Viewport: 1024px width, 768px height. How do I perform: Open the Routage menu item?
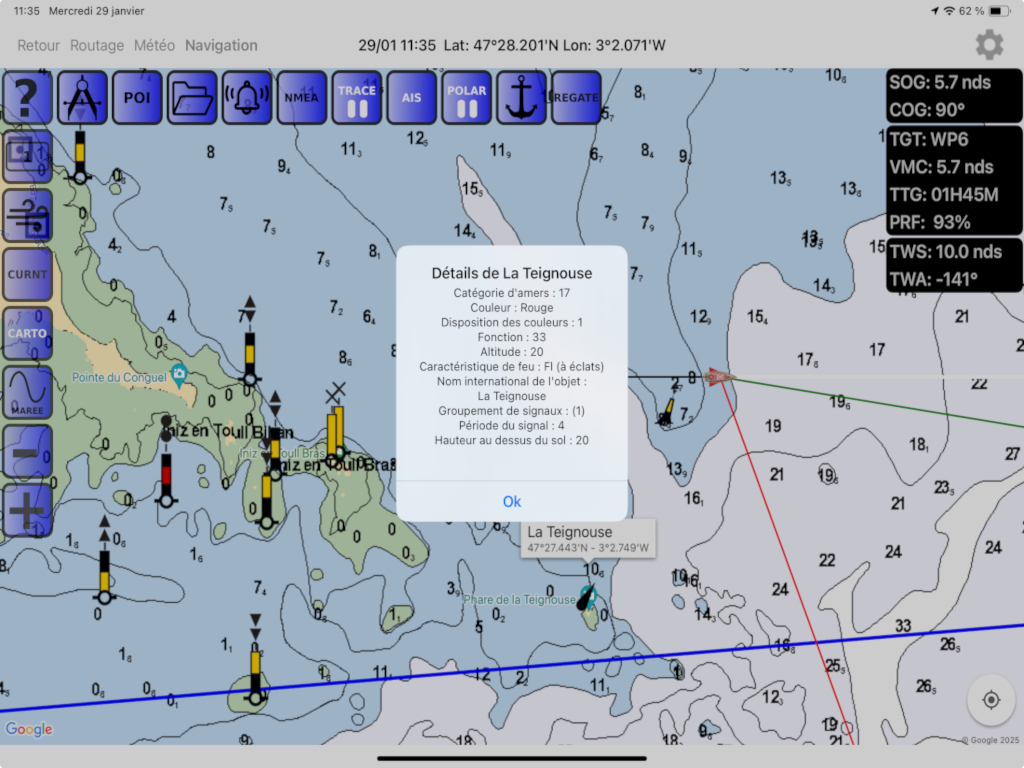click(x=97, y=45)
